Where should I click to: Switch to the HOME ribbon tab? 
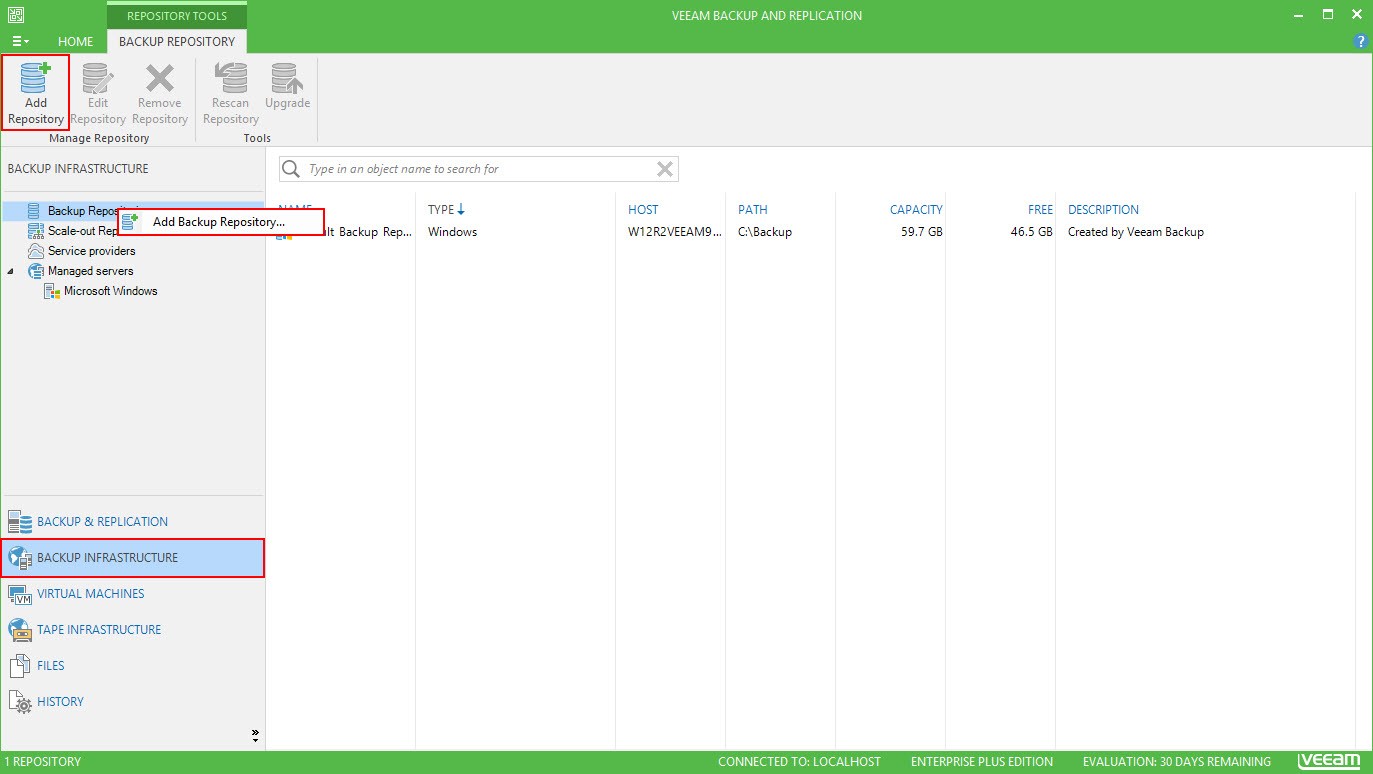(x=75, y=42)
